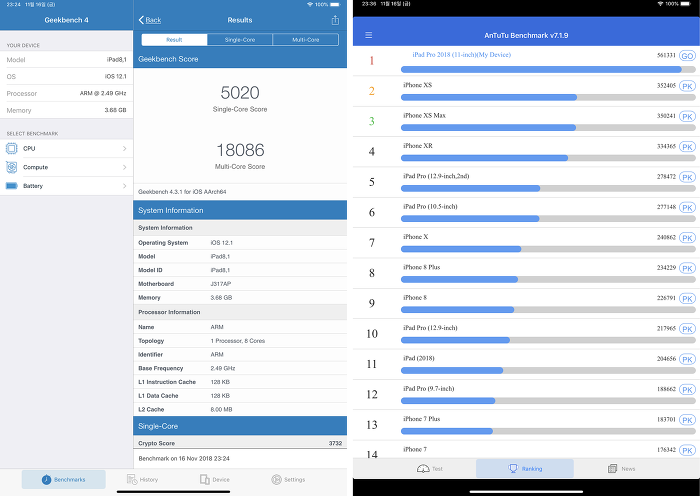Expand the Battery row chevron
This screenshot has width=700, height=496.
[x=125, y=186]
